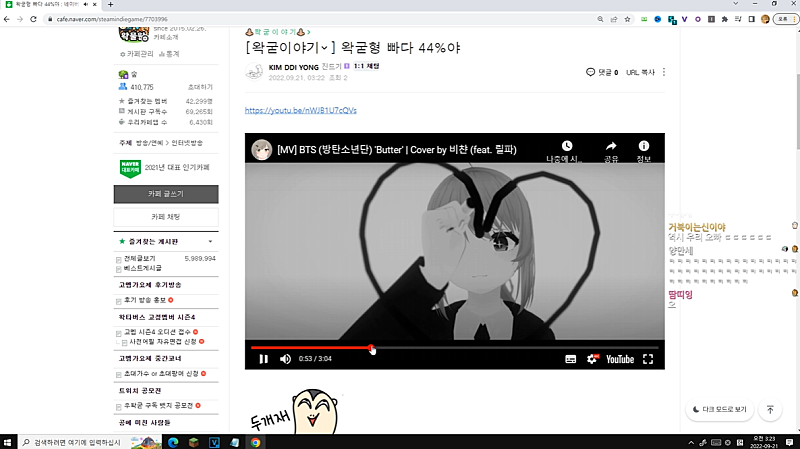Screen dimensions: 800x449
Task: Open the Windows notification center
Action: point(789,442)
